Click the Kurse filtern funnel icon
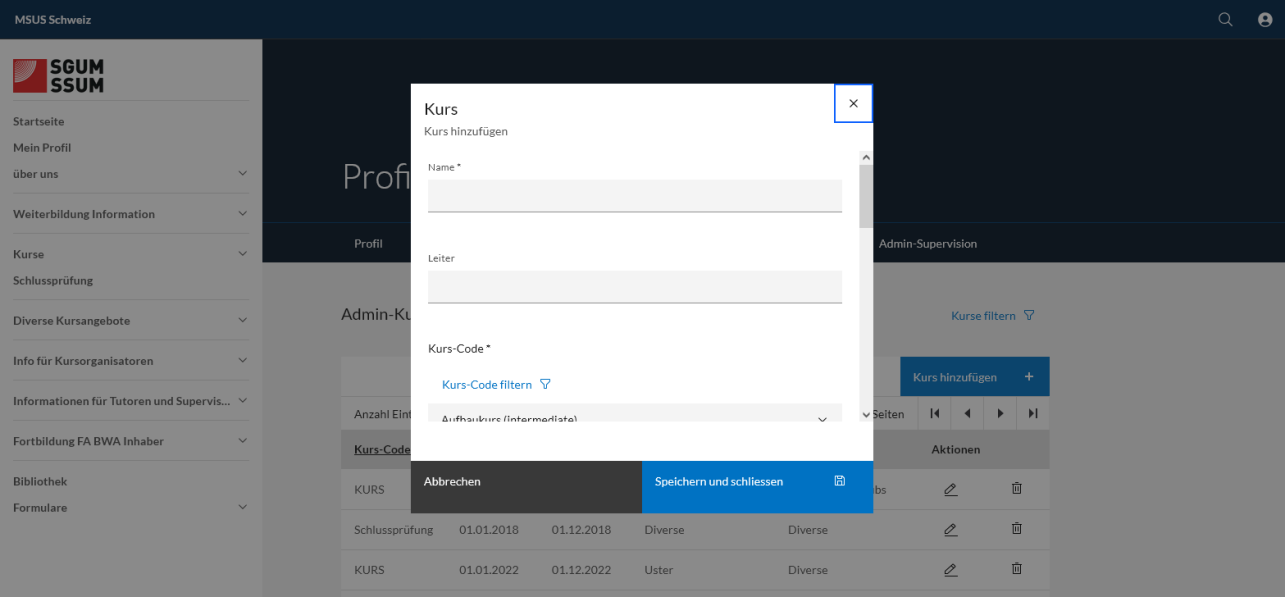Screen dimensions: 1285x597 pyautogui.click(x=1029, y=315)
